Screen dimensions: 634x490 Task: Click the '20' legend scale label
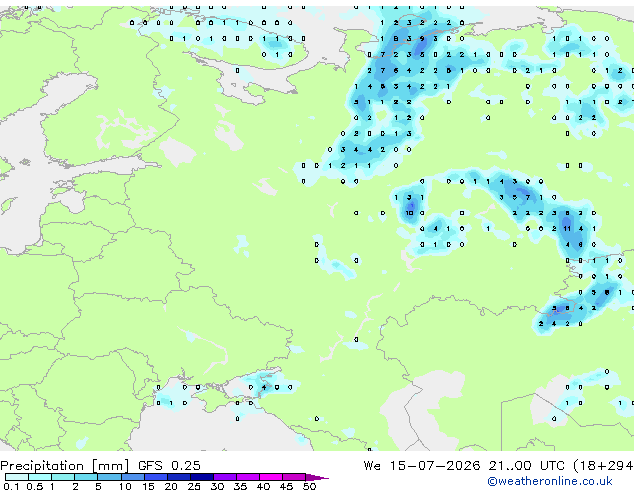point(171,486)
